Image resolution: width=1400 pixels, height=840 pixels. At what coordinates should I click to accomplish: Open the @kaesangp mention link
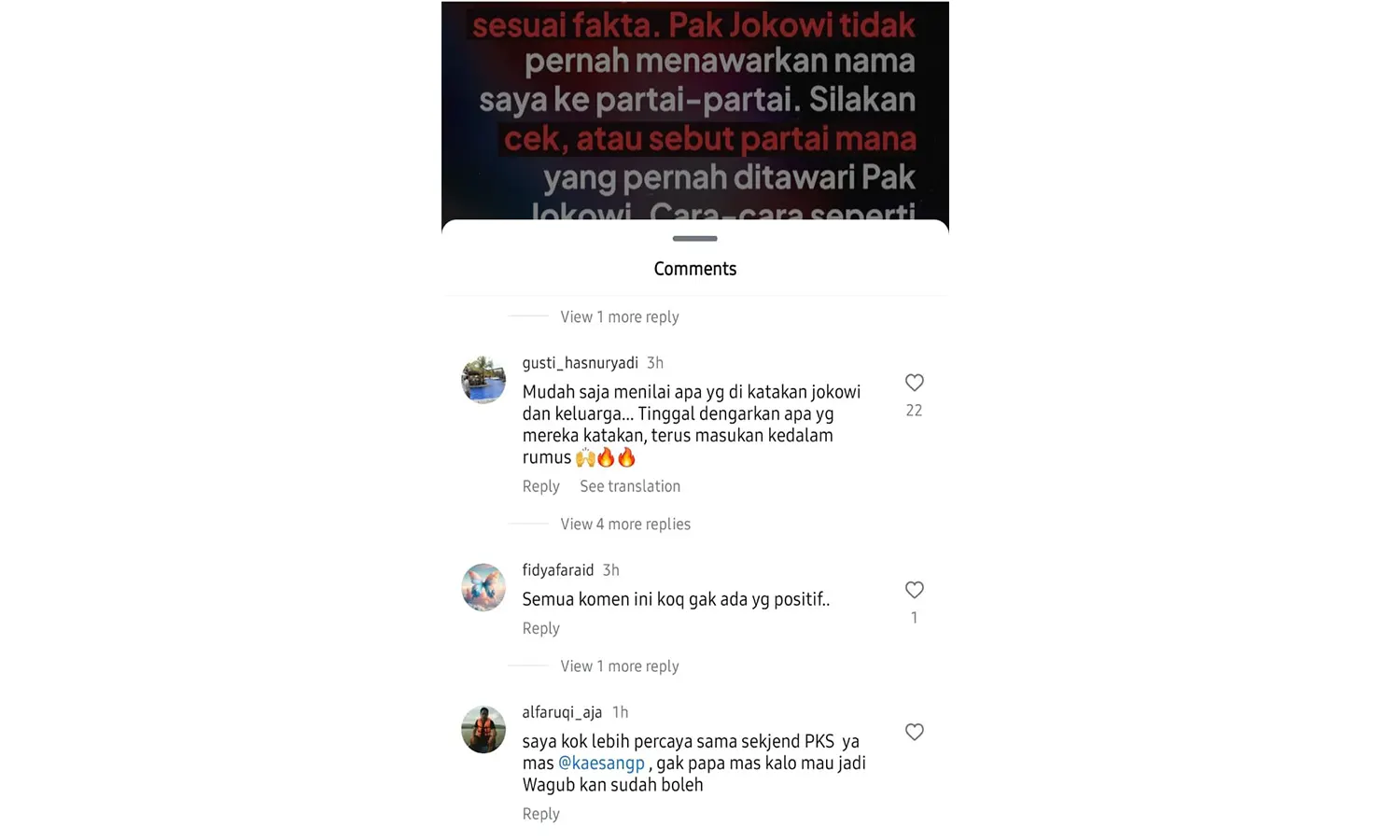tap(601, 763)
